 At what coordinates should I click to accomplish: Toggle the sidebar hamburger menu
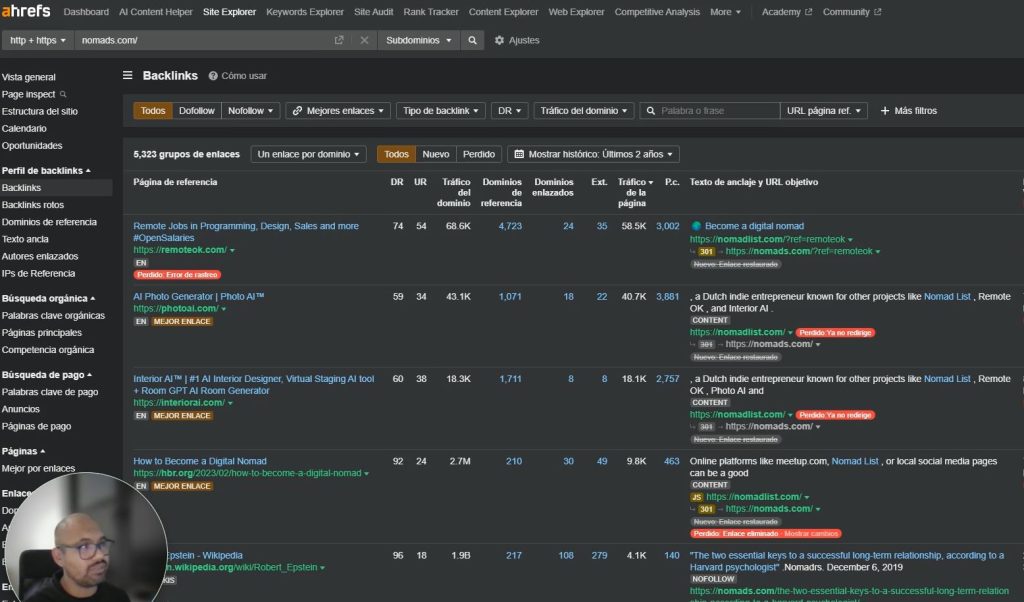click(x=128, y=76)
